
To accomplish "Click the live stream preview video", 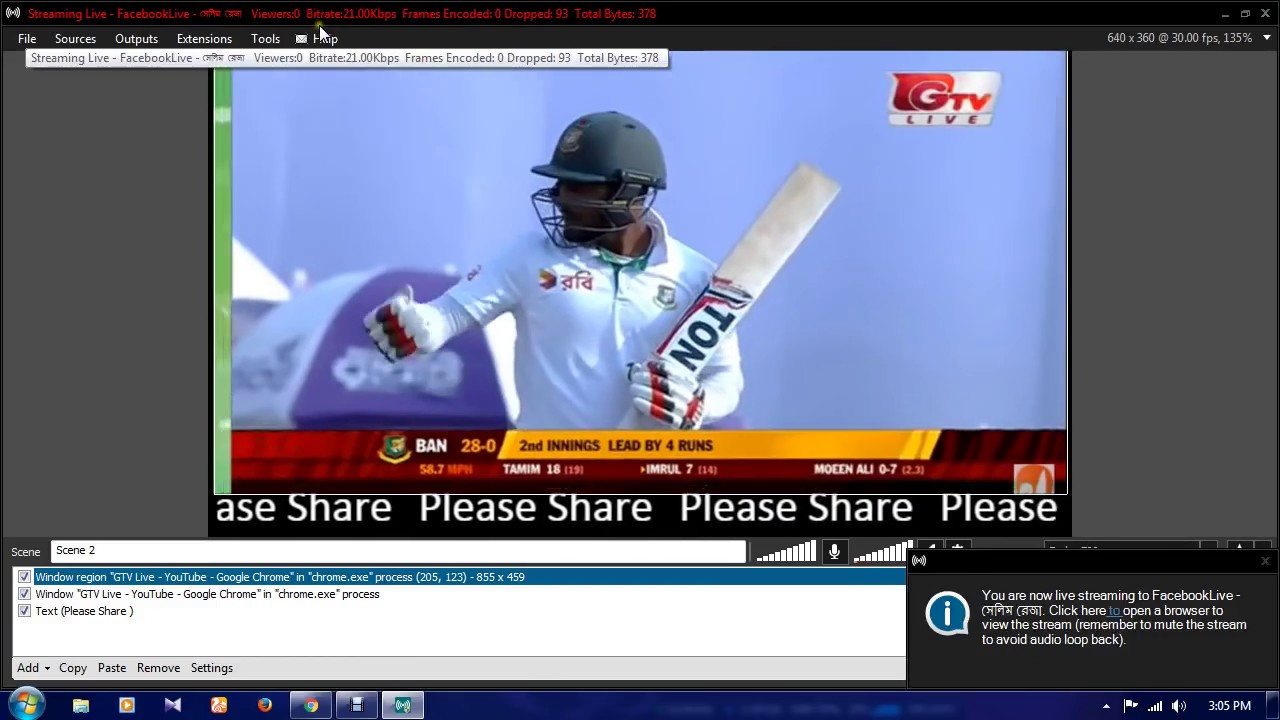I will point(640,272).
